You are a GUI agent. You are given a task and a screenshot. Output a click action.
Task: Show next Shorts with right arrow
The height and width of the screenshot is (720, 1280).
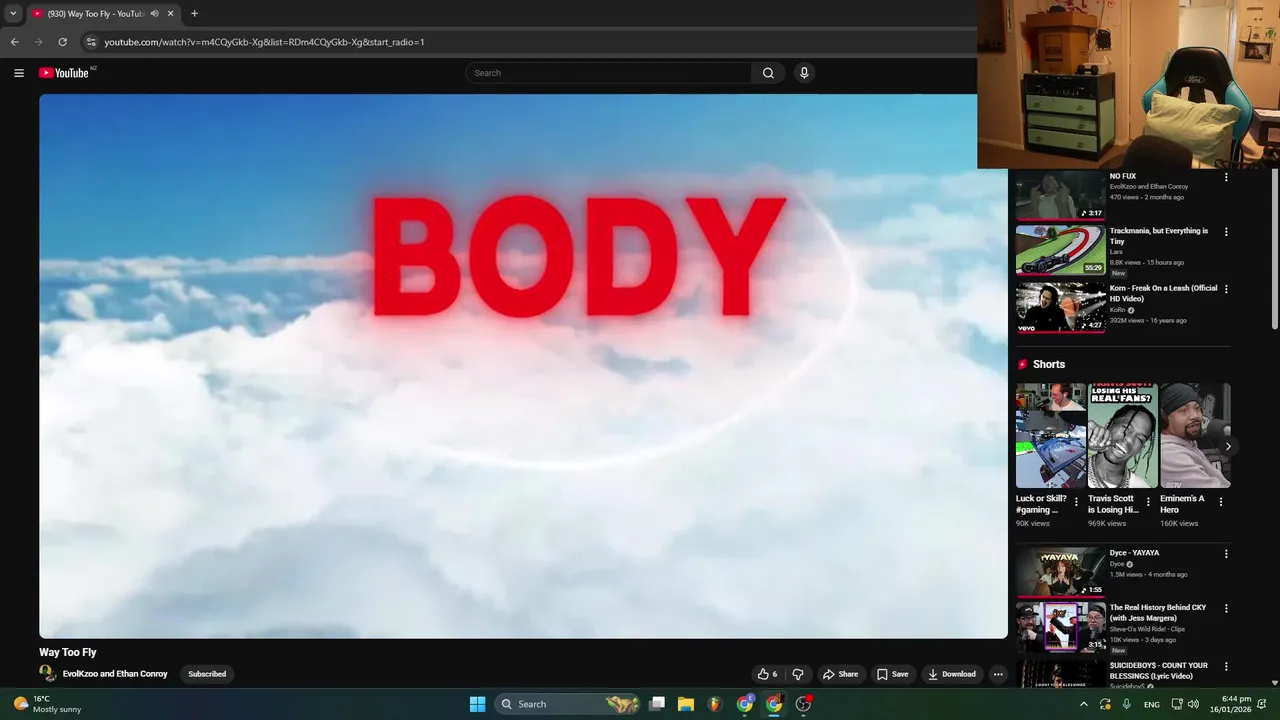click(x=1227, y=447)
